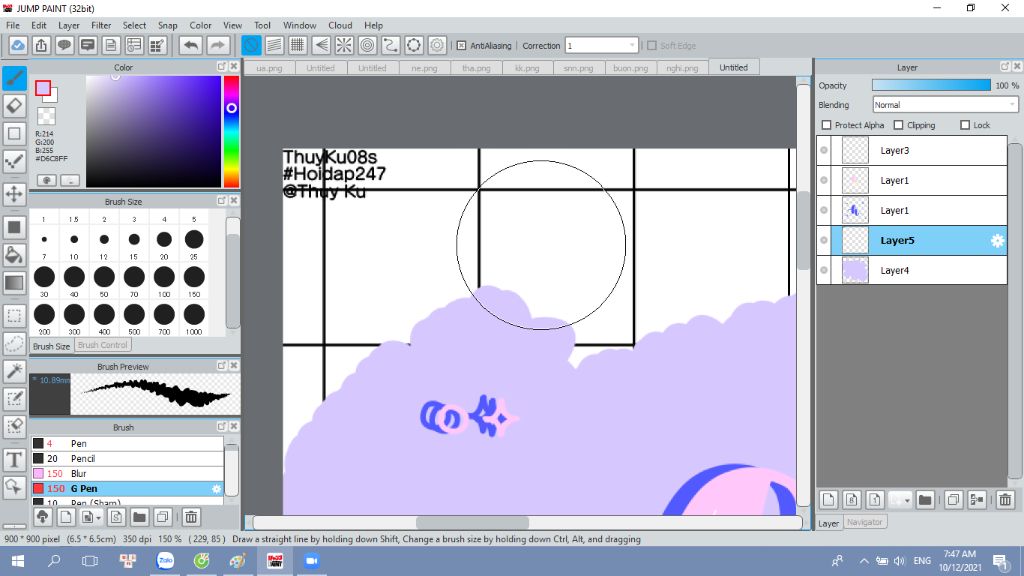Image resolution: width=1024 pixels, height=576 pixels.
Task: Select the Move tool
Action: [x=14, y=194]
